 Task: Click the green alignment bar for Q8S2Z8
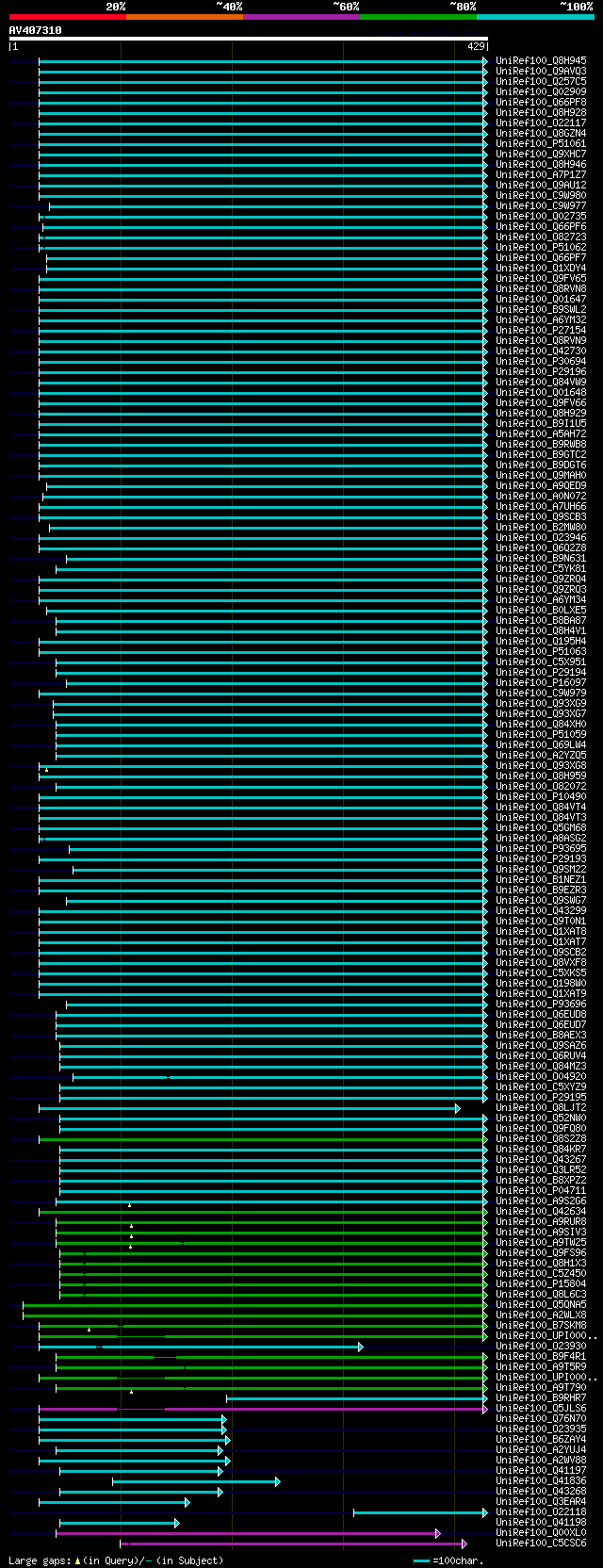click(261, 1139)
